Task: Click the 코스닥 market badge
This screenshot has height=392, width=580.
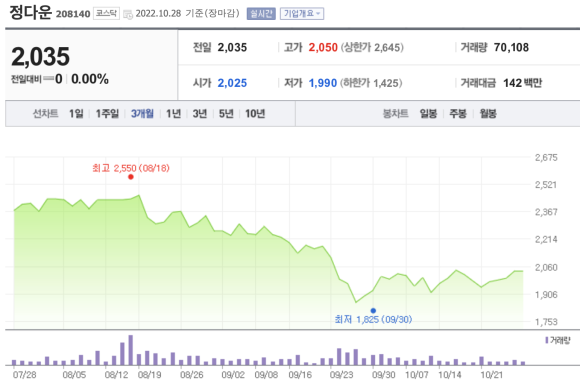Action: 107,14
